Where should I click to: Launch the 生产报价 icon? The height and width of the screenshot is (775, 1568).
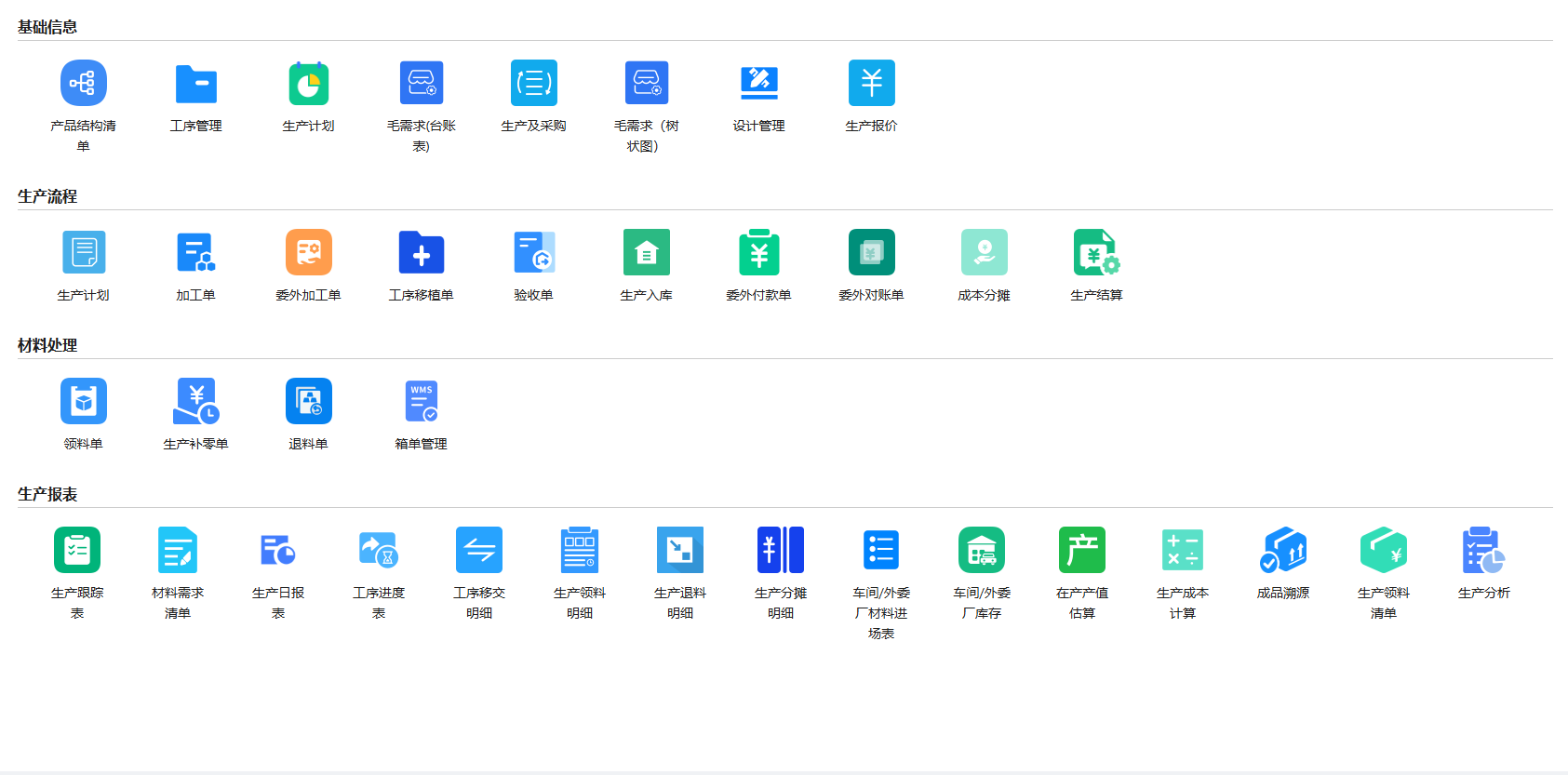pyautogui.click(x=872, y=84)
